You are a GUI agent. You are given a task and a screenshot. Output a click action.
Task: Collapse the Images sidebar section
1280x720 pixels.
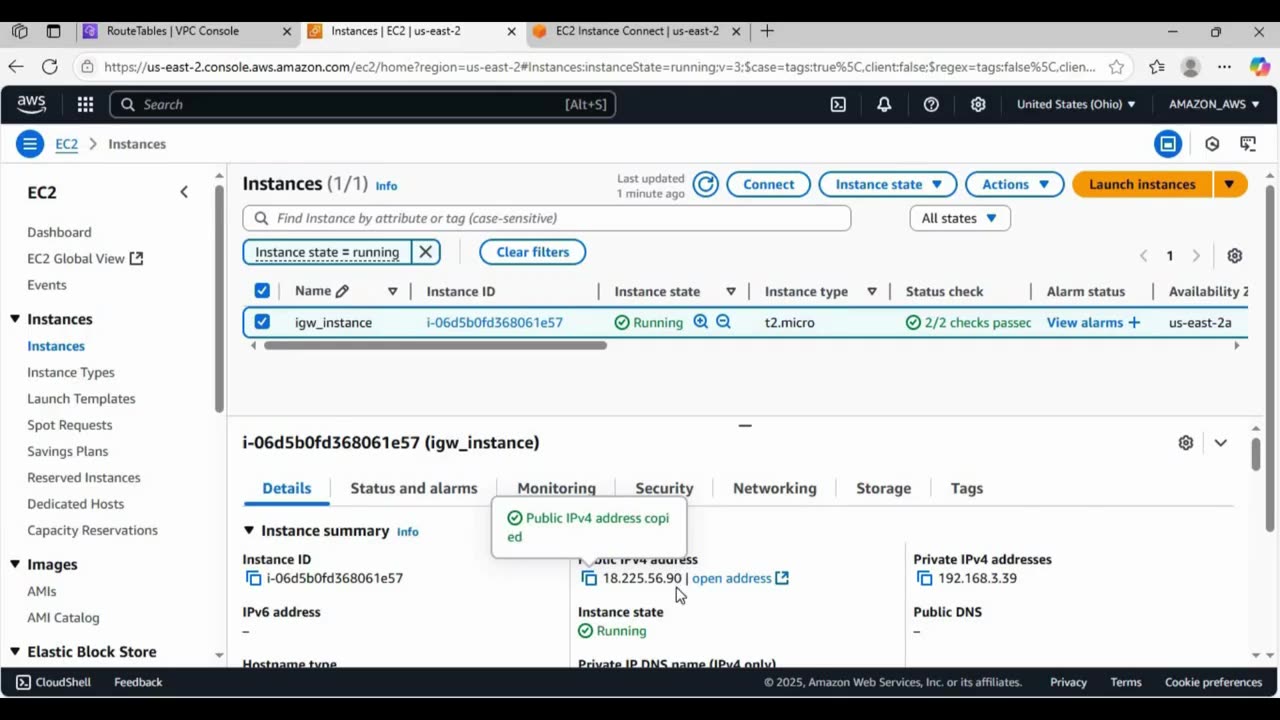point(15,564)
